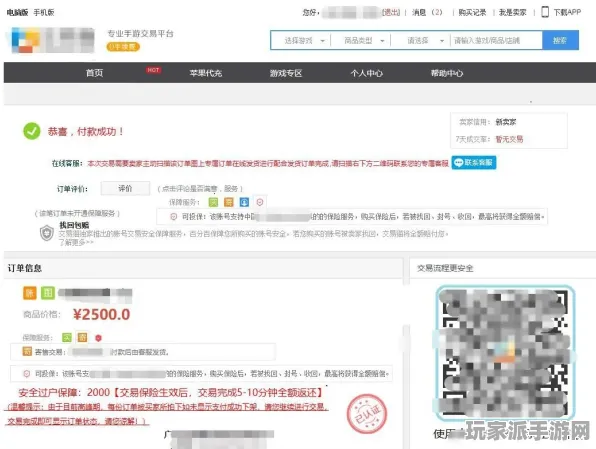The image size is (596, 449).
Task: Click the blue download guarantee service icon
Action: click(244, 202)
